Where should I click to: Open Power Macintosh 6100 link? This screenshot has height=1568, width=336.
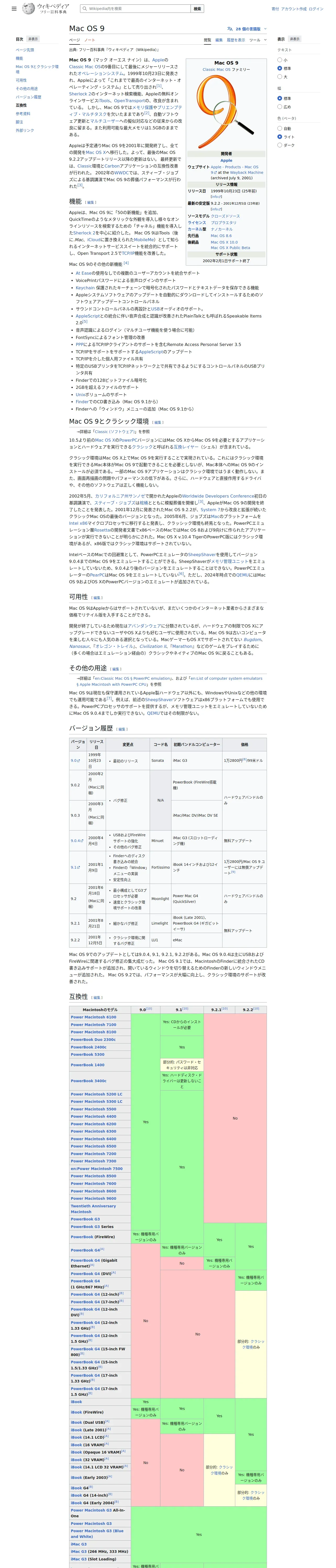tap(93, 1017)
